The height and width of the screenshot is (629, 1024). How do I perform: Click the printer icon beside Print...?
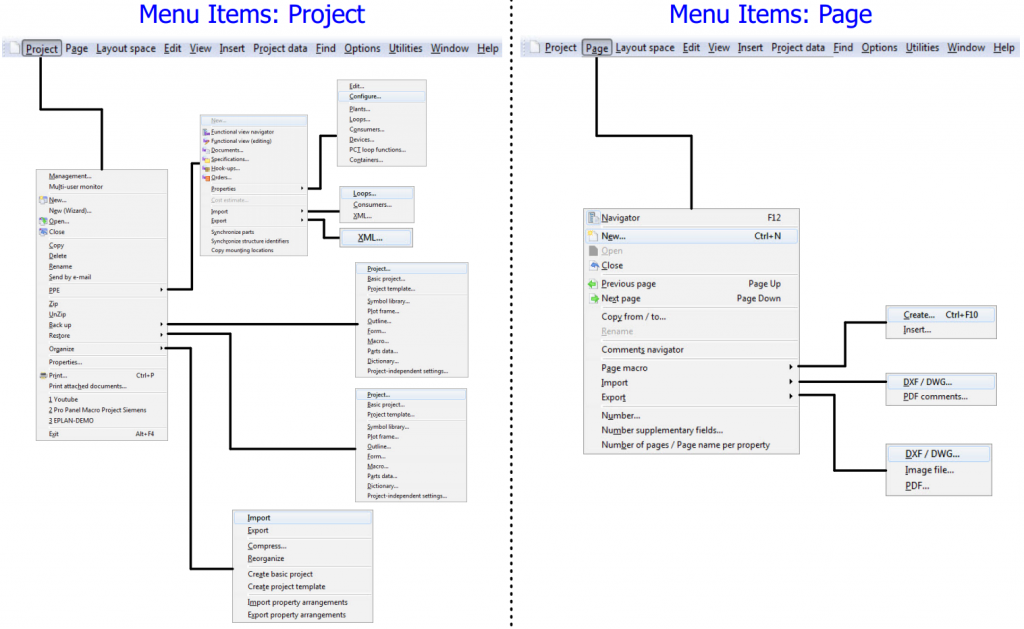coord(42,376)
